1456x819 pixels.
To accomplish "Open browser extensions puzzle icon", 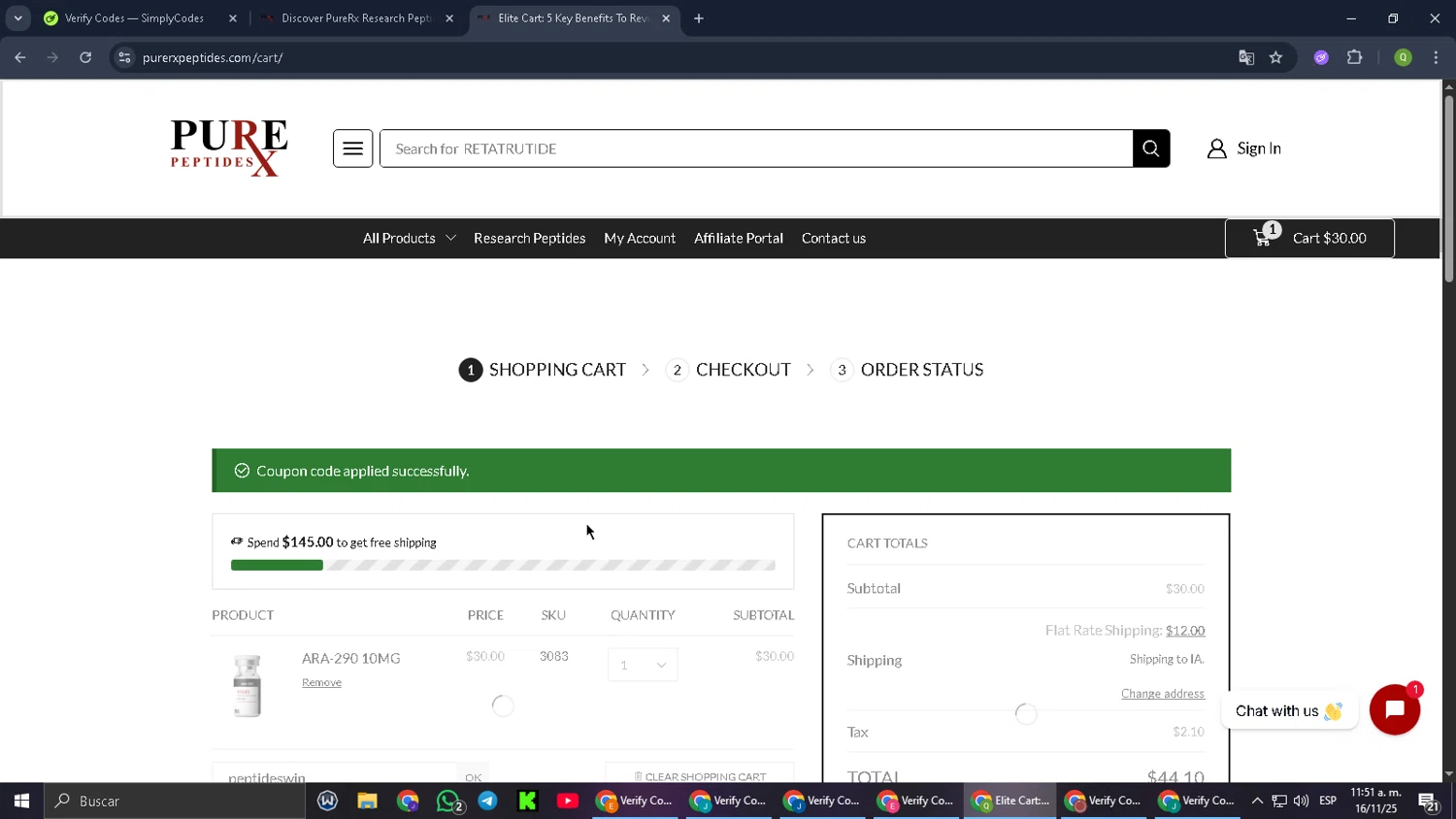I will [1355, 57].
